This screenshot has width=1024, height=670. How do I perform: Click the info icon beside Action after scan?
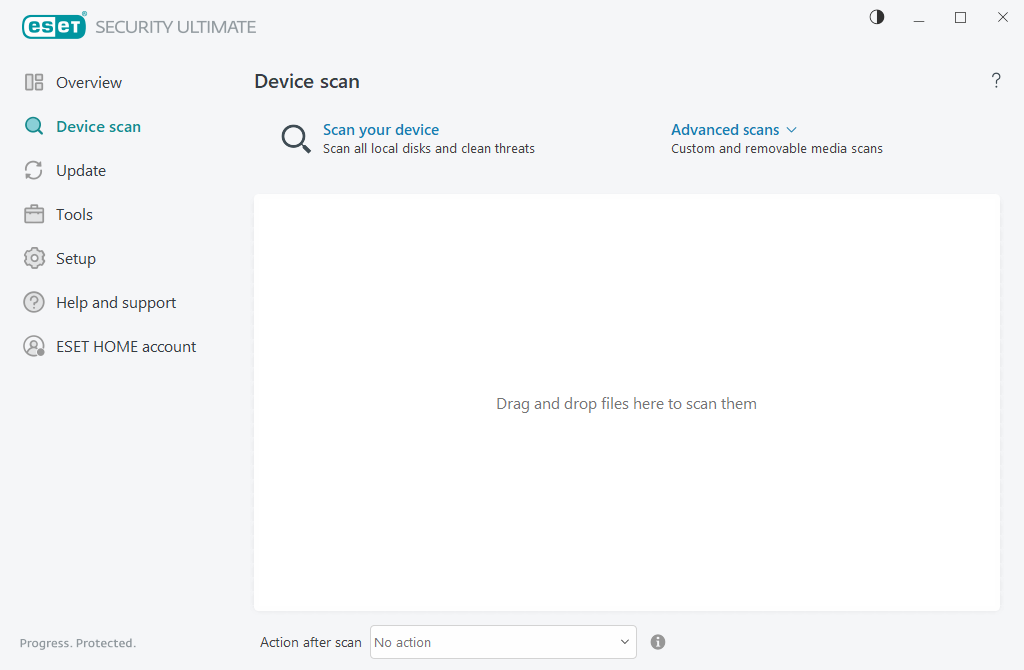tap(658, 642)
